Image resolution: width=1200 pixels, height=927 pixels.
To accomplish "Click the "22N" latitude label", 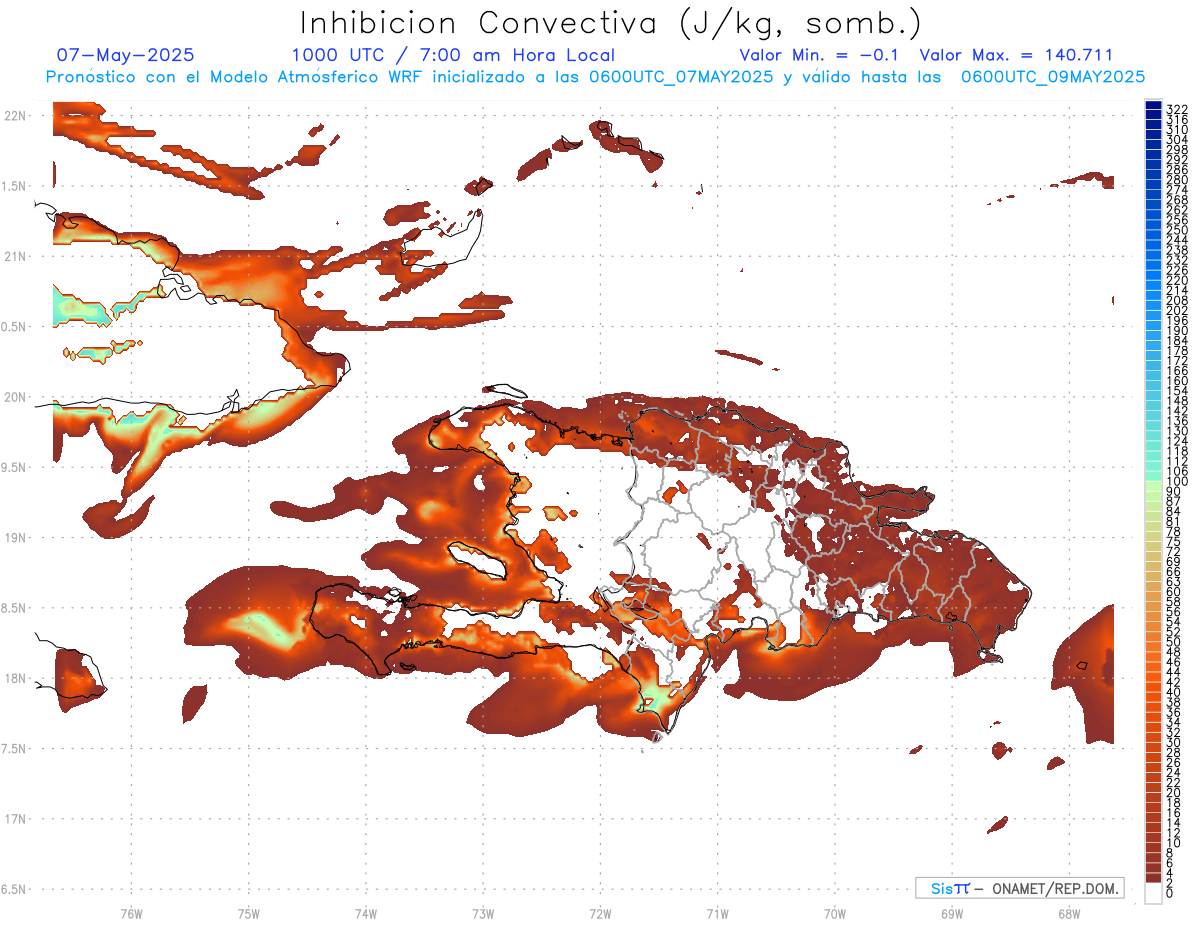I will coord(15,115).
